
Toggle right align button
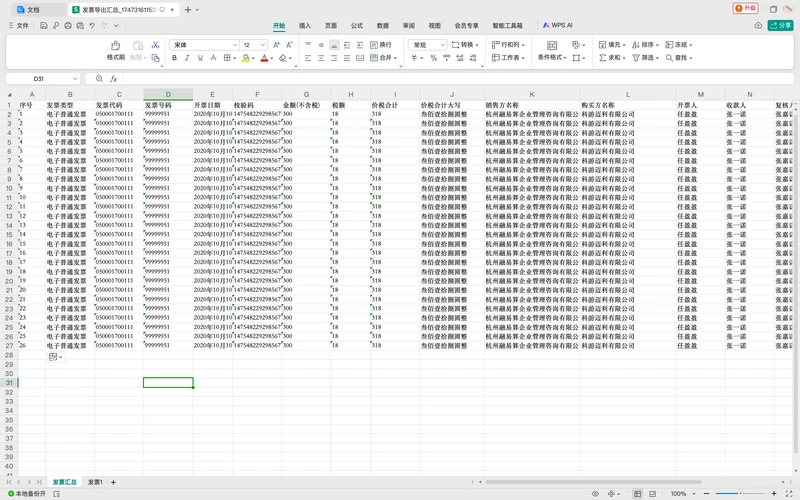pos(334,58)
